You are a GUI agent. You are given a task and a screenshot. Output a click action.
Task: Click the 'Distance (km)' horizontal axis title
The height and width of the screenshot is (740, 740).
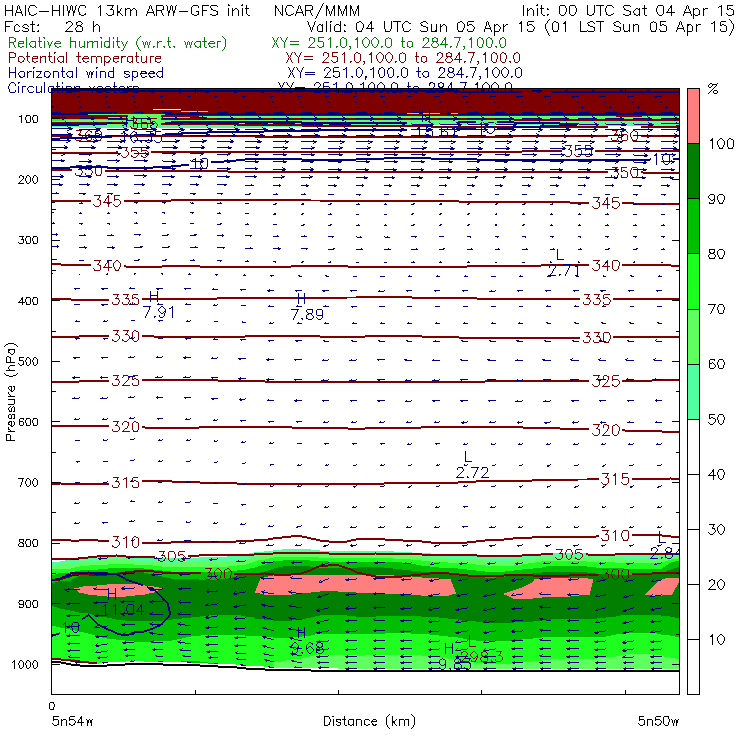pos(369,721)
